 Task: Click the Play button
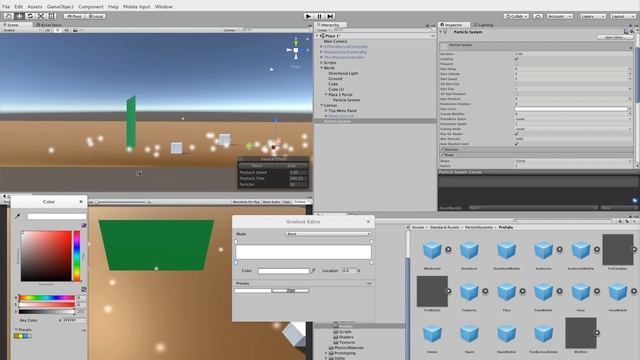308,16
